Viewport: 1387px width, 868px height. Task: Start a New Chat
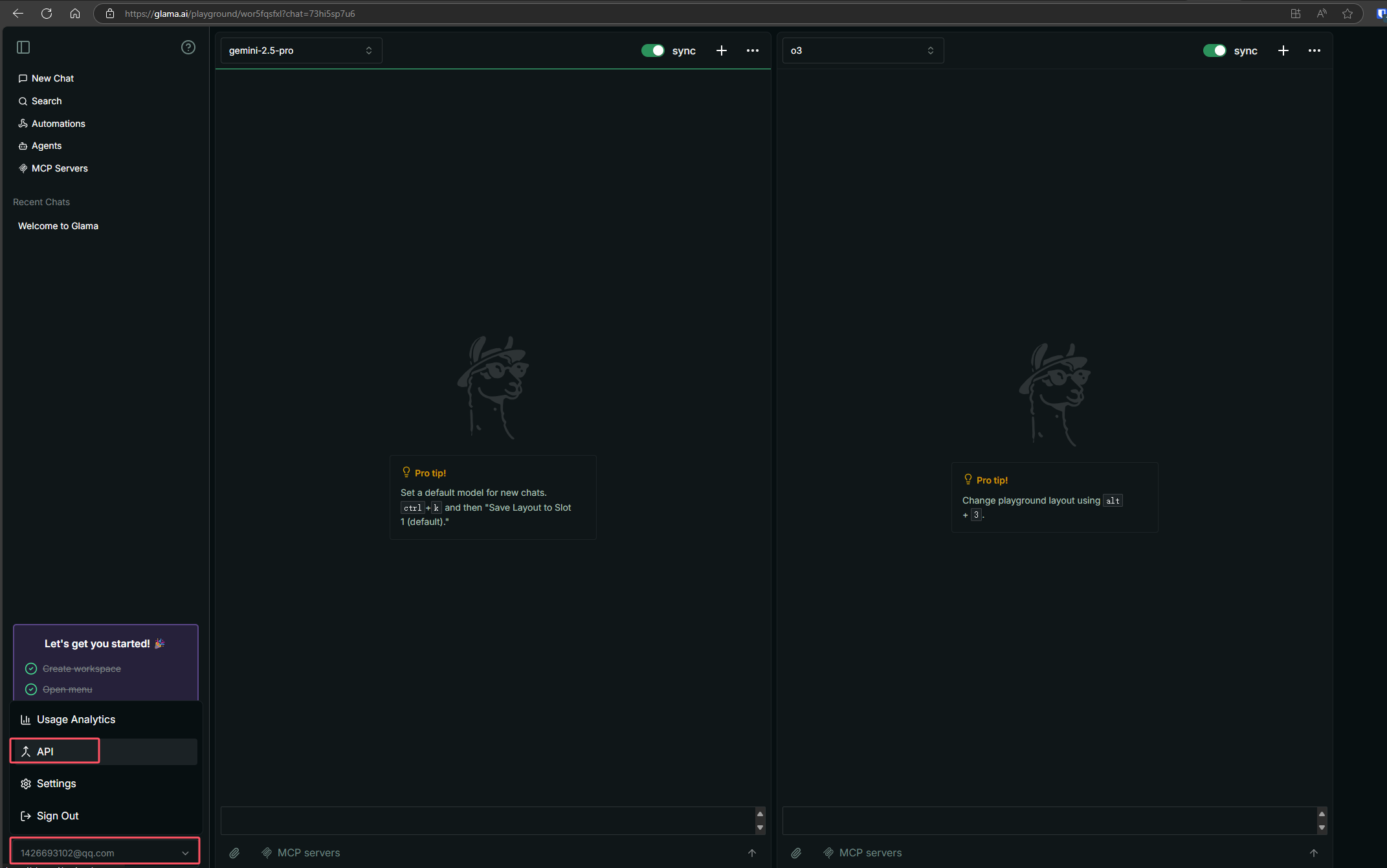52,78
